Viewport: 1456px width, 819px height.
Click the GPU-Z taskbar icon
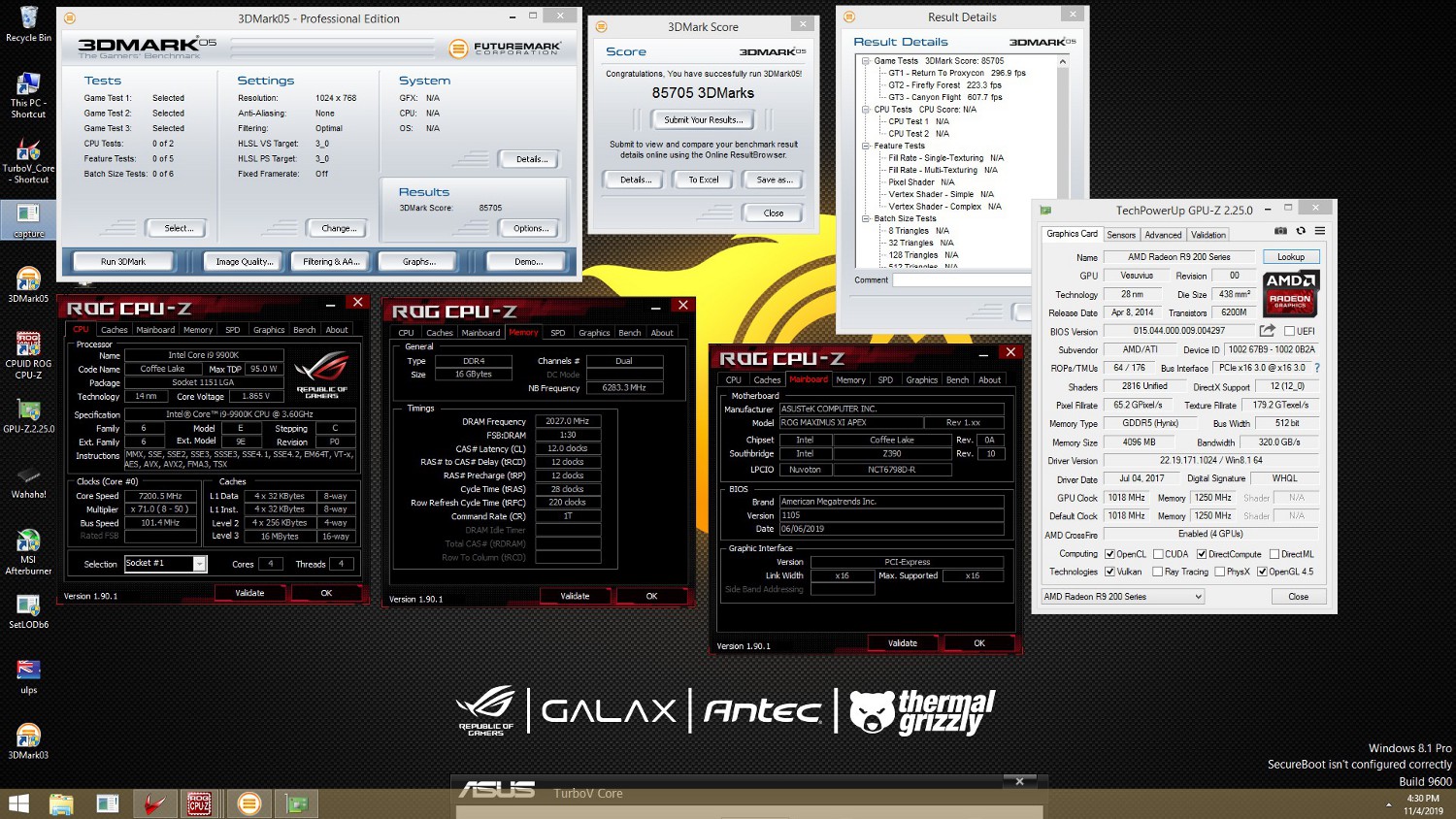point(296,803)
